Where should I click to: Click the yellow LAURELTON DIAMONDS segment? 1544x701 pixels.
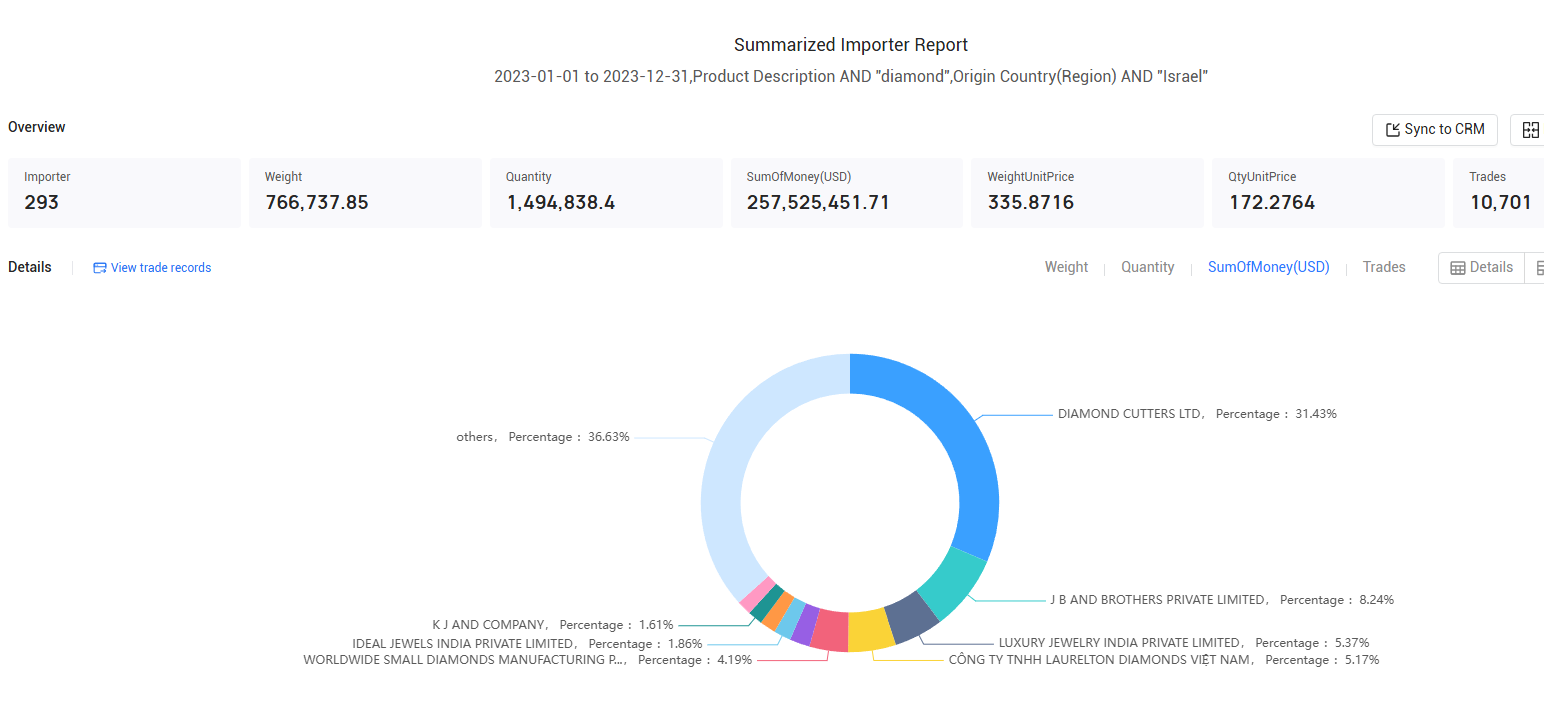[870, 630]
